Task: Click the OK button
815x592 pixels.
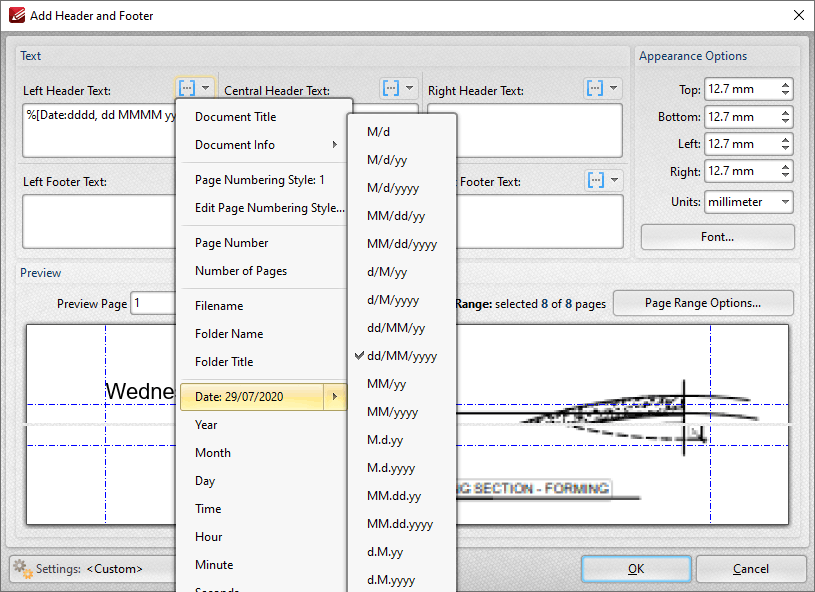Action: pos(636,569)
